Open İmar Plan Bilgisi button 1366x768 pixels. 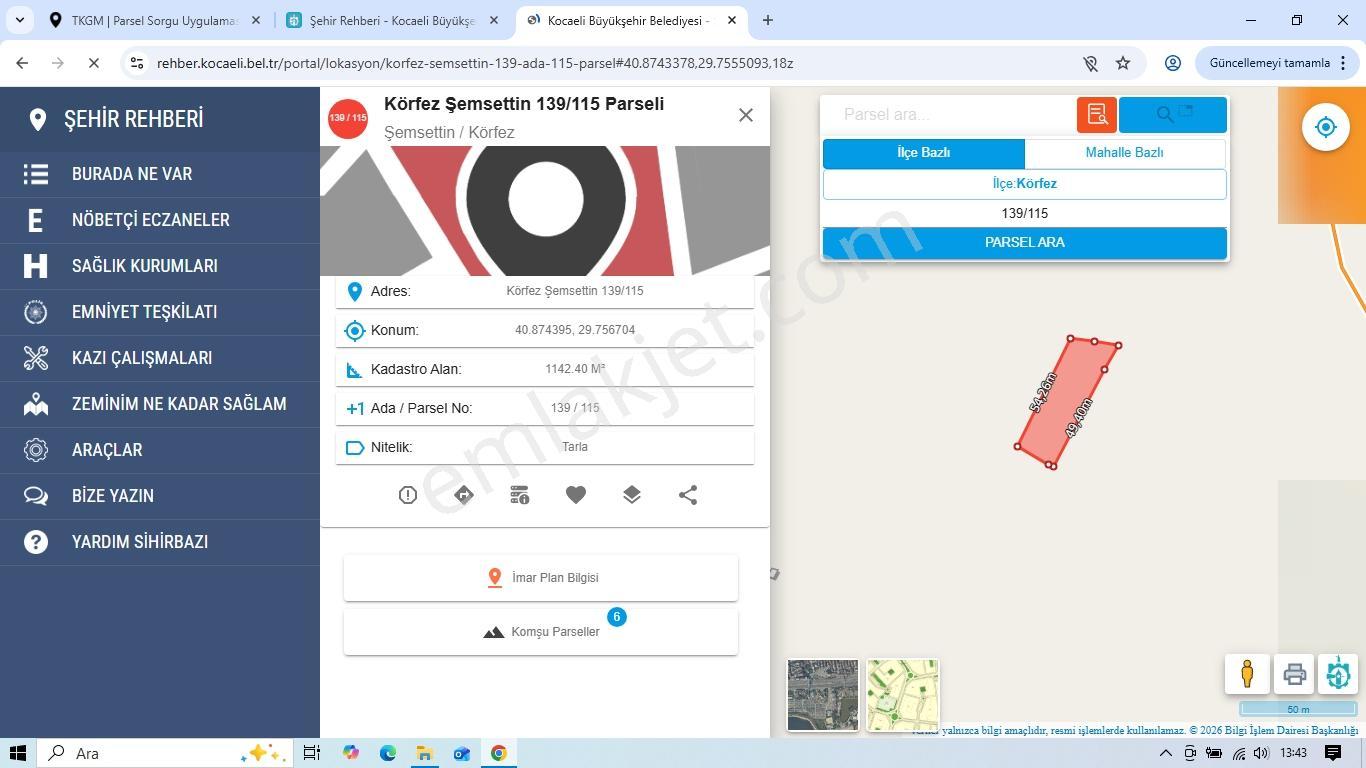pyautogui.click(x=541, y=578)
